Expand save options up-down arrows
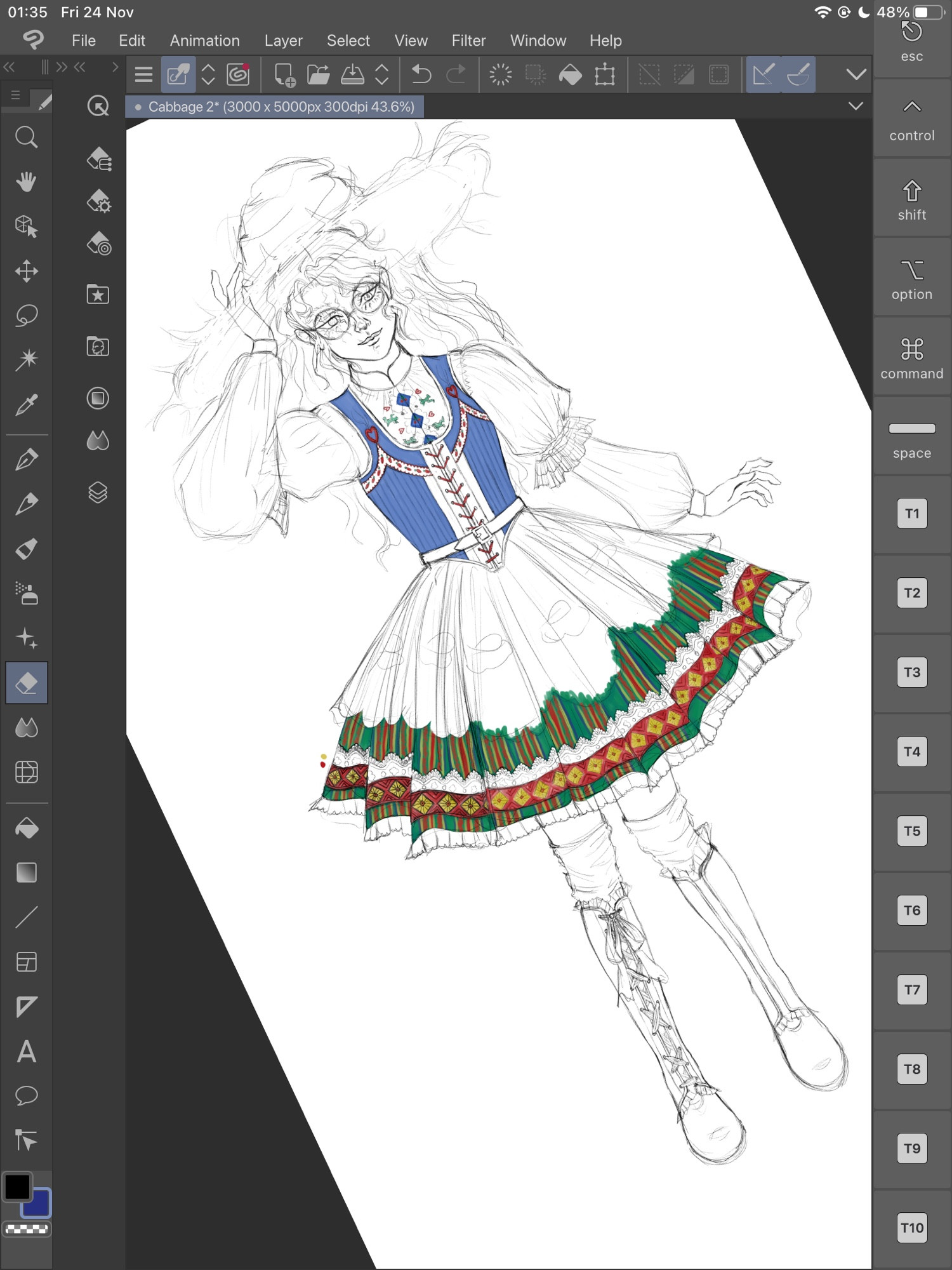Screen dimensions: 952x1270 (x=381, y=75)
